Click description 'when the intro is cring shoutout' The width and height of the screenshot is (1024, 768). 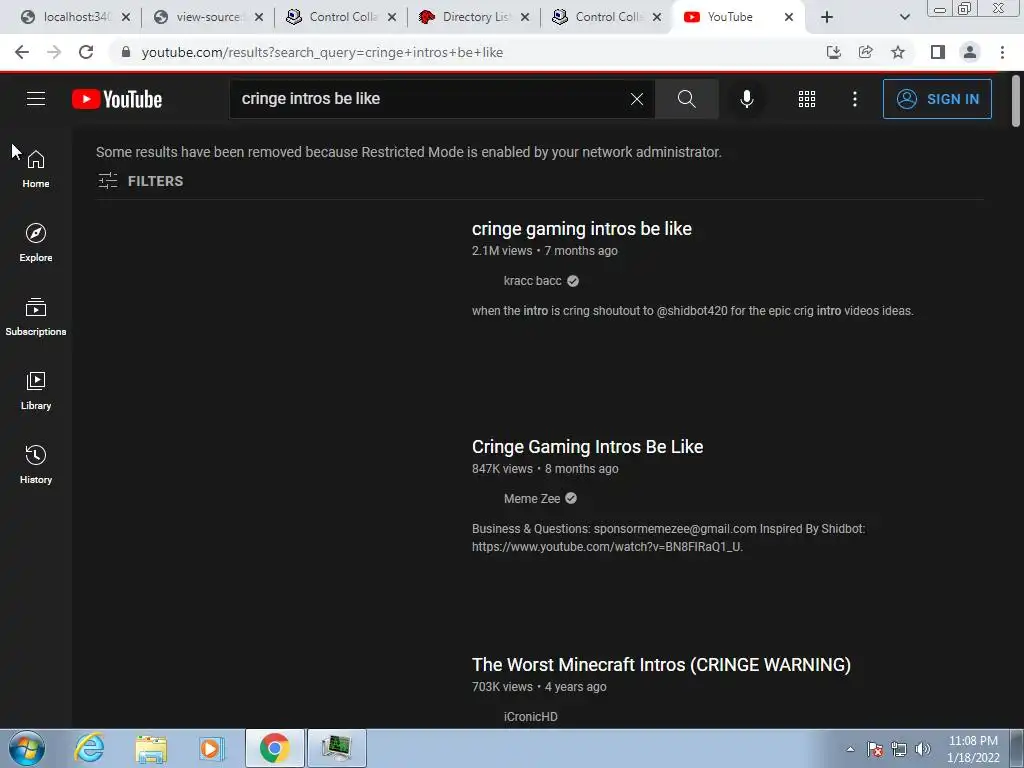tap(692, 311)
